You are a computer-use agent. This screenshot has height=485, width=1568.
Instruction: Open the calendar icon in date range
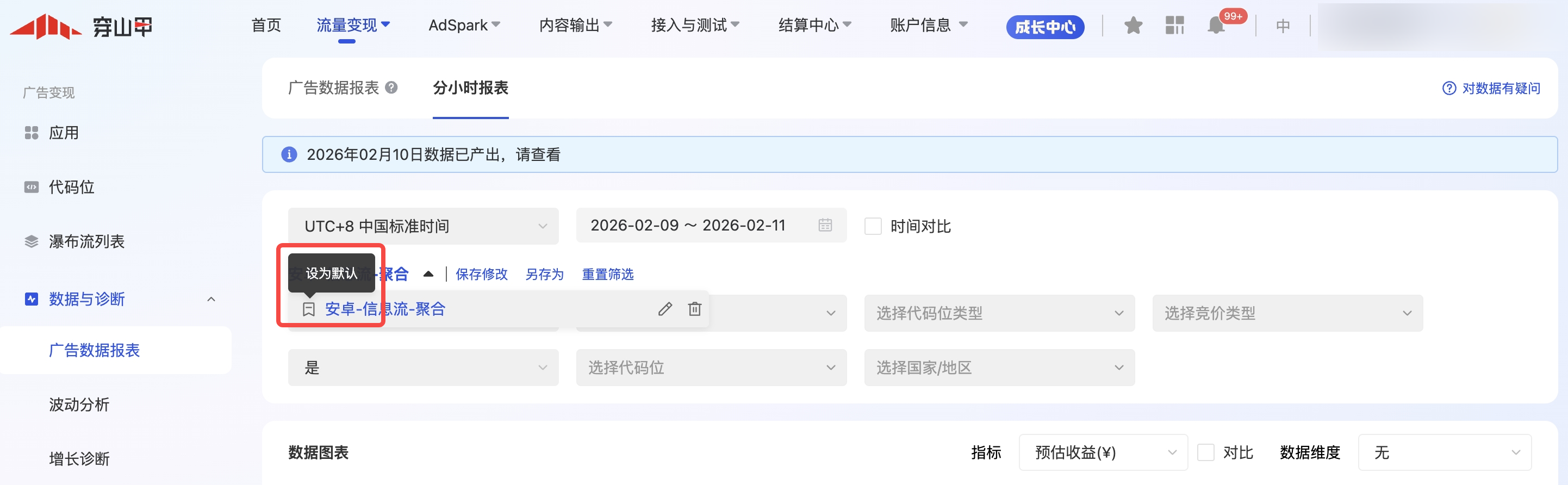(825, 225)
